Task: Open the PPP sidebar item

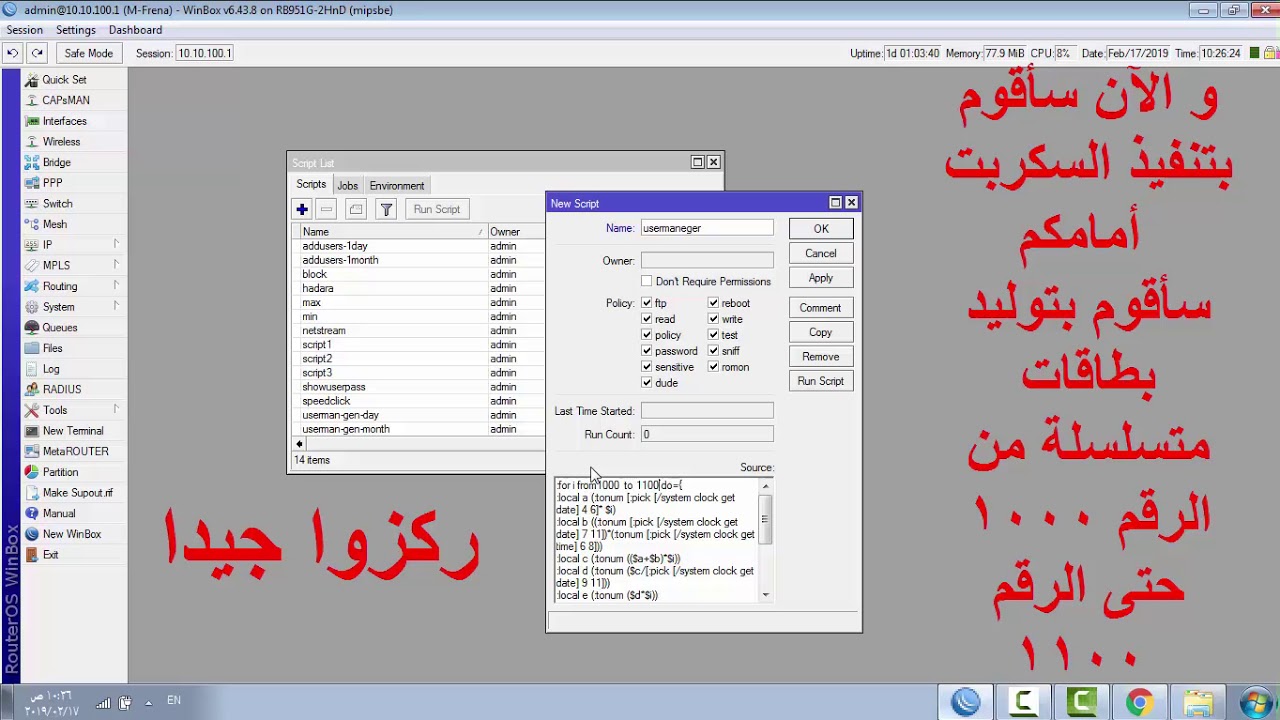Action: (52, 183)
